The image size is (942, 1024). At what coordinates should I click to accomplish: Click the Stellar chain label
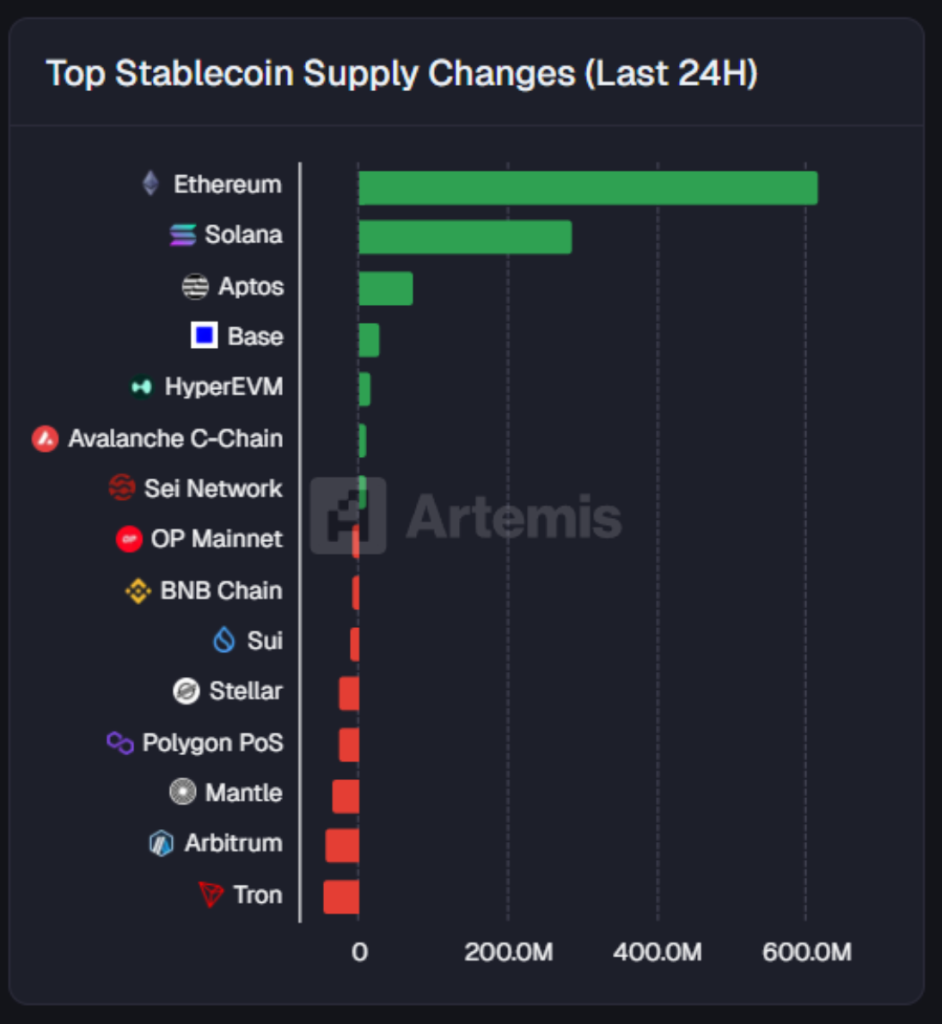point(245,691)
